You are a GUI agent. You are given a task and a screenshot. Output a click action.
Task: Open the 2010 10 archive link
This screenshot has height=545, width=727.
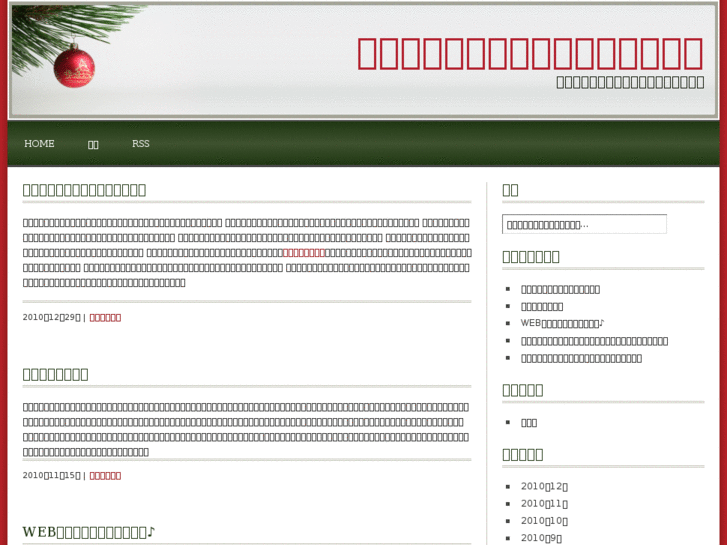click(544, 520)
